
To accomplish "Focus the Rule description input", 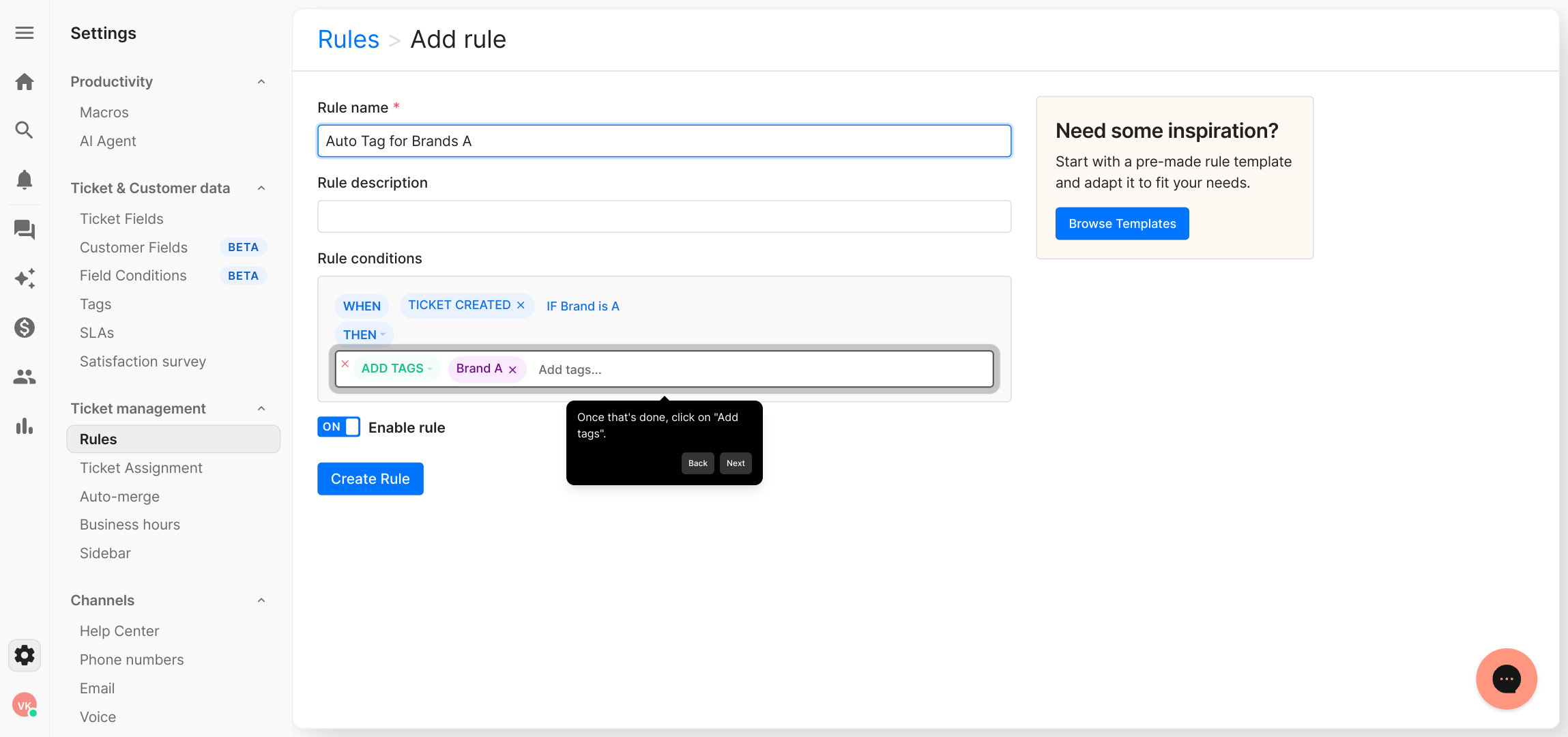I will (664, 216).
